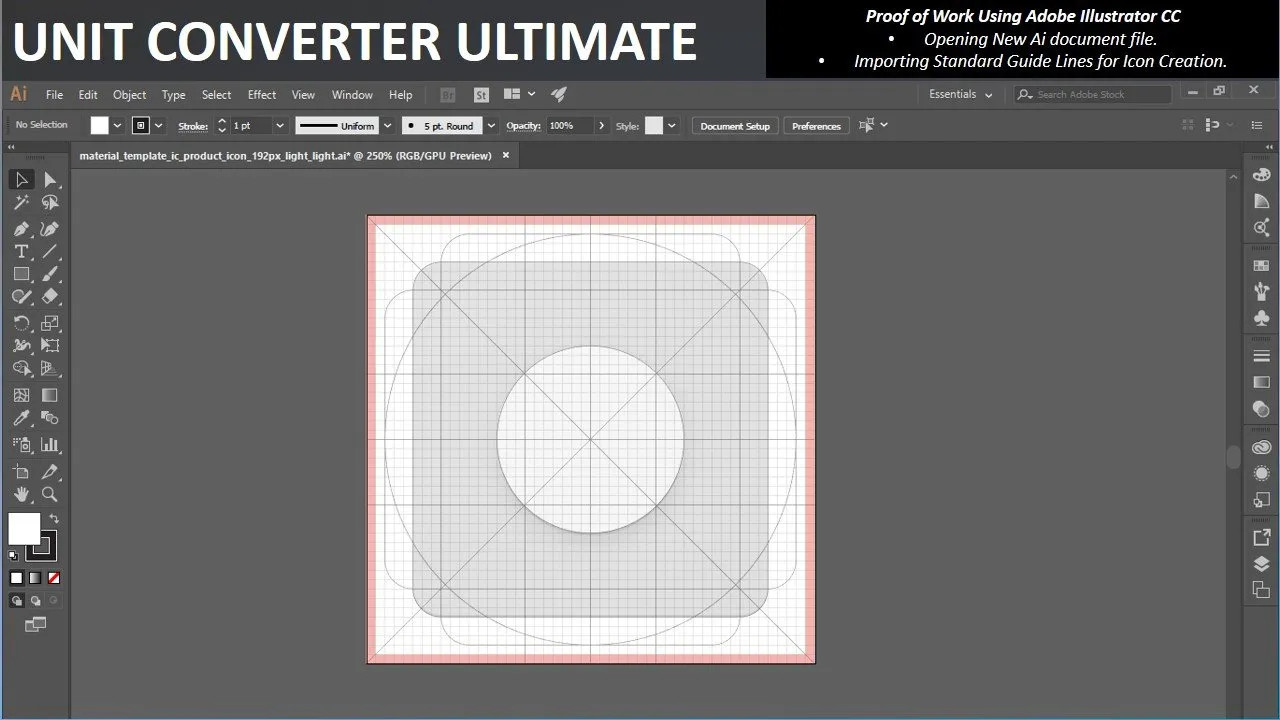The width and height of the screenshot is (1280, 720).
Task: Select the Eraser tool
Action: (50, 297)
